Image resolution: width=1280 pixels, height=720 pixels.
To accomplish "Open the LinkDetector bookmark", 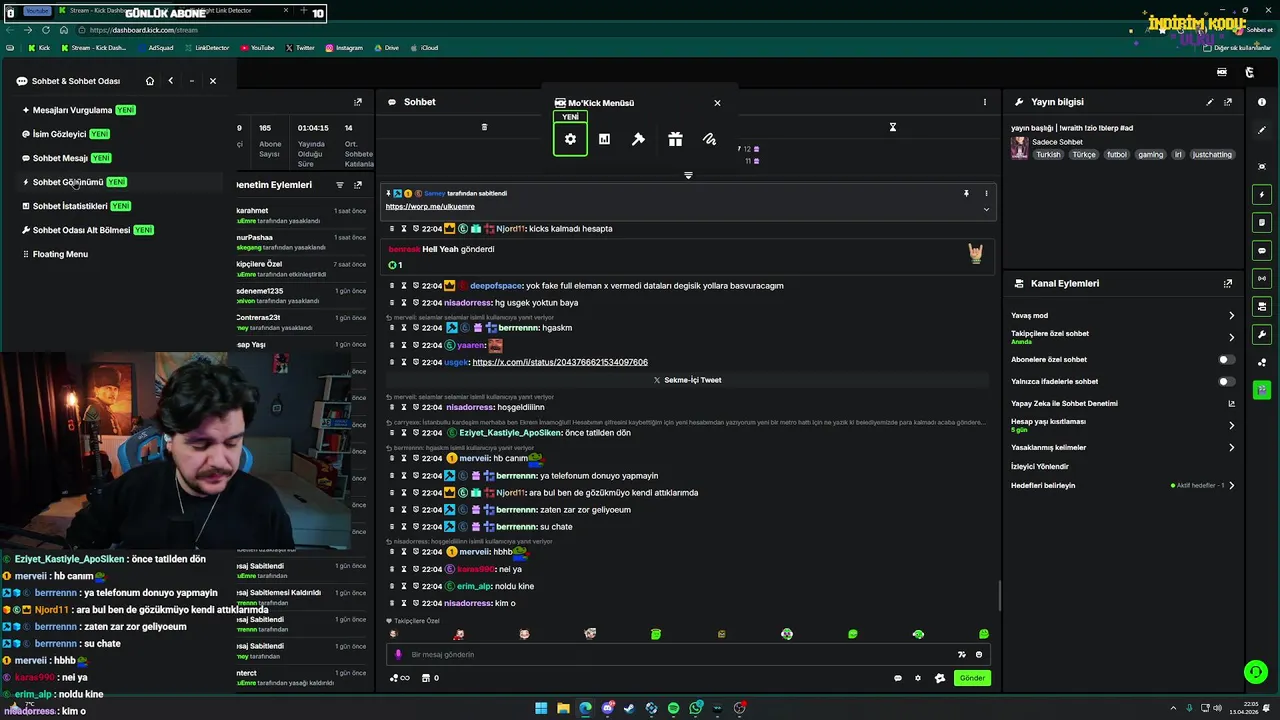I will tap(206, 47).
